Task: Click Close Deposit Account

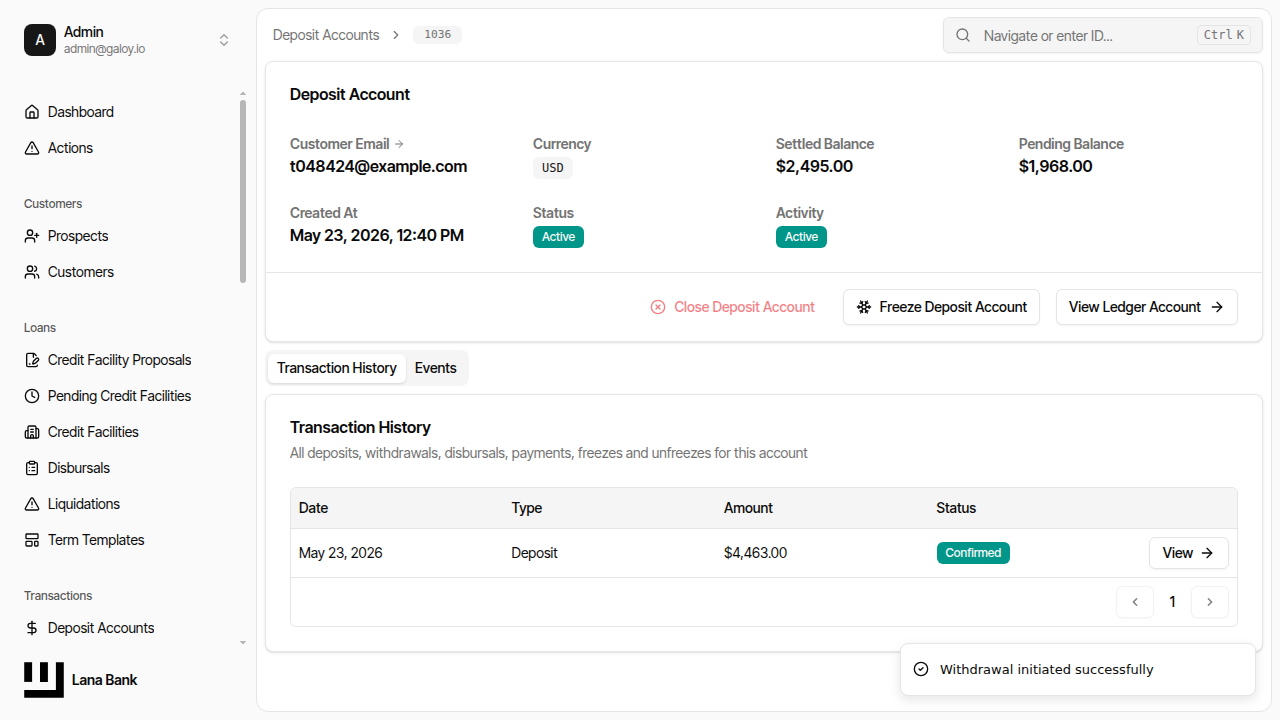Action: coord(733,307)
